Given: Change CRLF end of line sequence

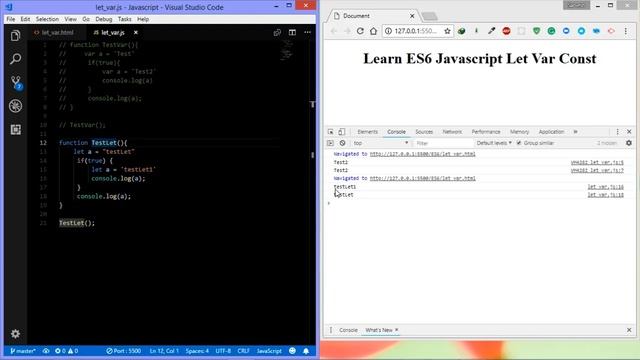Looking at the screenshot, I should (243, 351).
